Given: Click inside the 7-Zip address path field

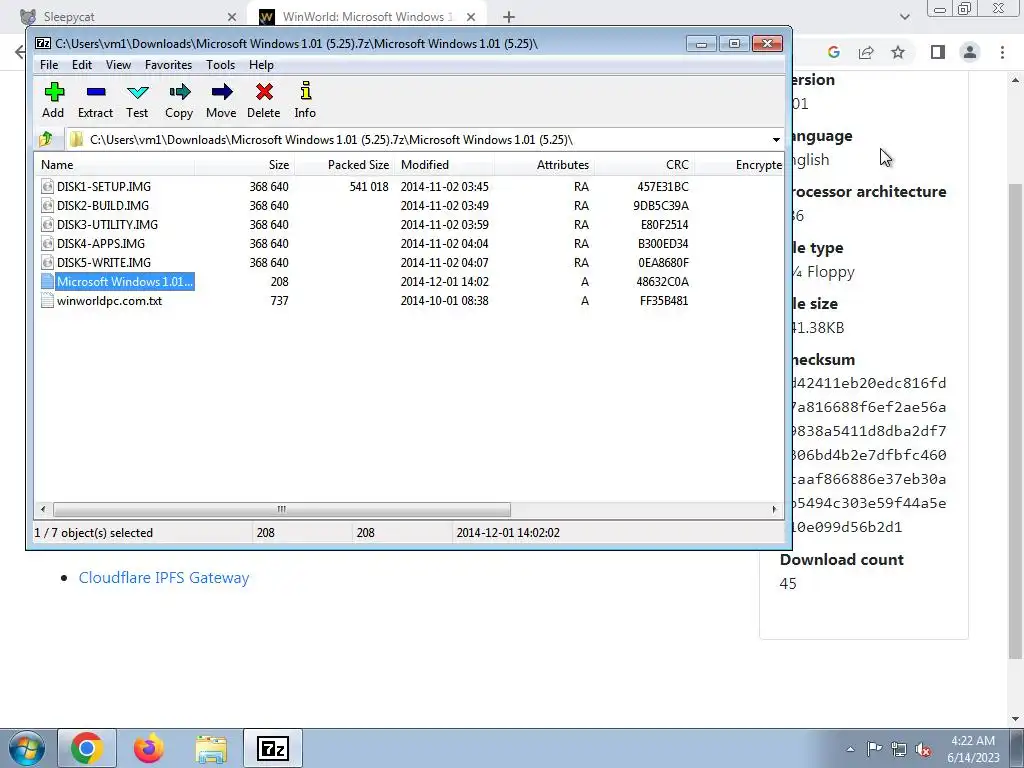Looking at the screenshot, I should 418,140.
